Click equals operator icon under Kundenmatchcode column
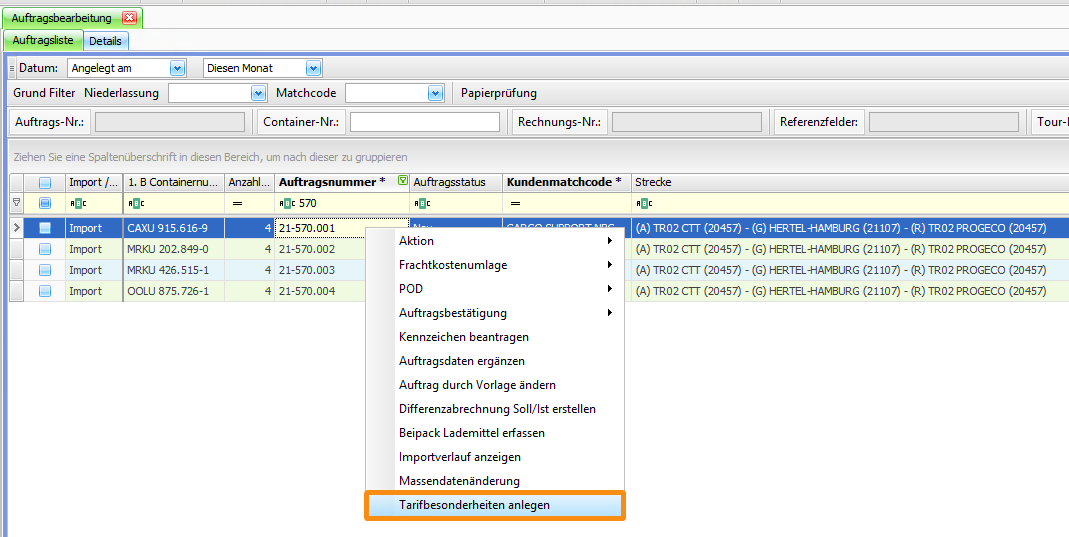1069x537 pixels. click(513, 203)
